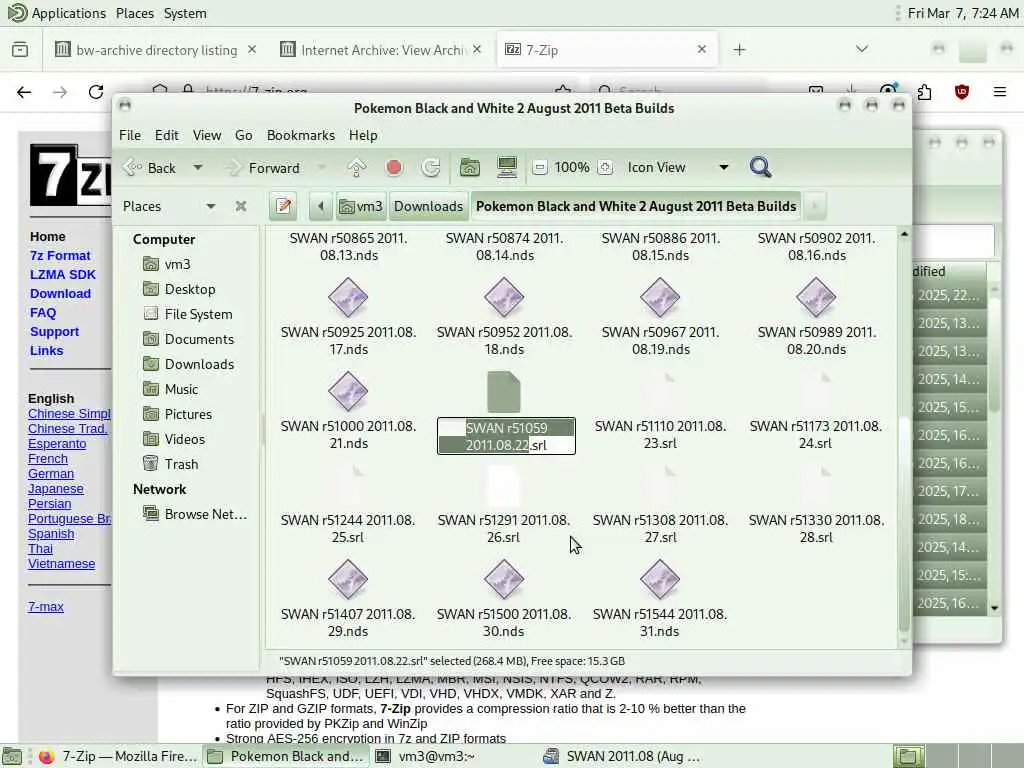
Task: Open the File menu
Action: (x=130, y=135)
